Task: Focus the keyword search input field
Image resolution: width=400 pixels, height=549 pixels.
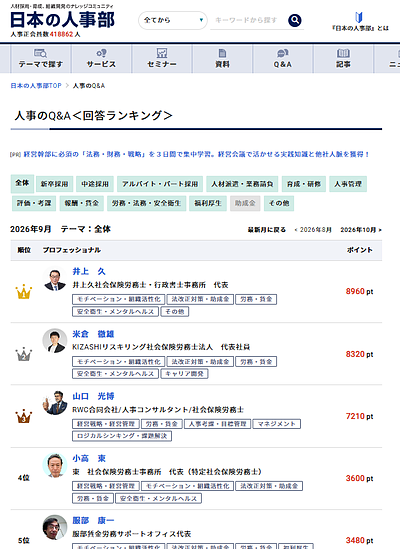Action: (248, 20)
